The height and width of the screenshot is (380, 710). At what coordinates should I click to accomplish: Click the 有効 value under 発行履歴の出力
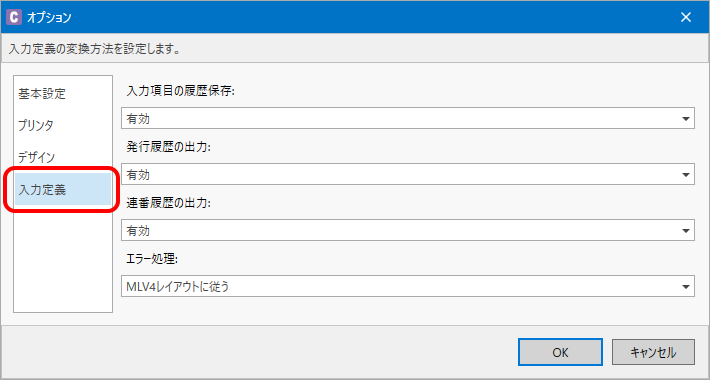[139, 175]
